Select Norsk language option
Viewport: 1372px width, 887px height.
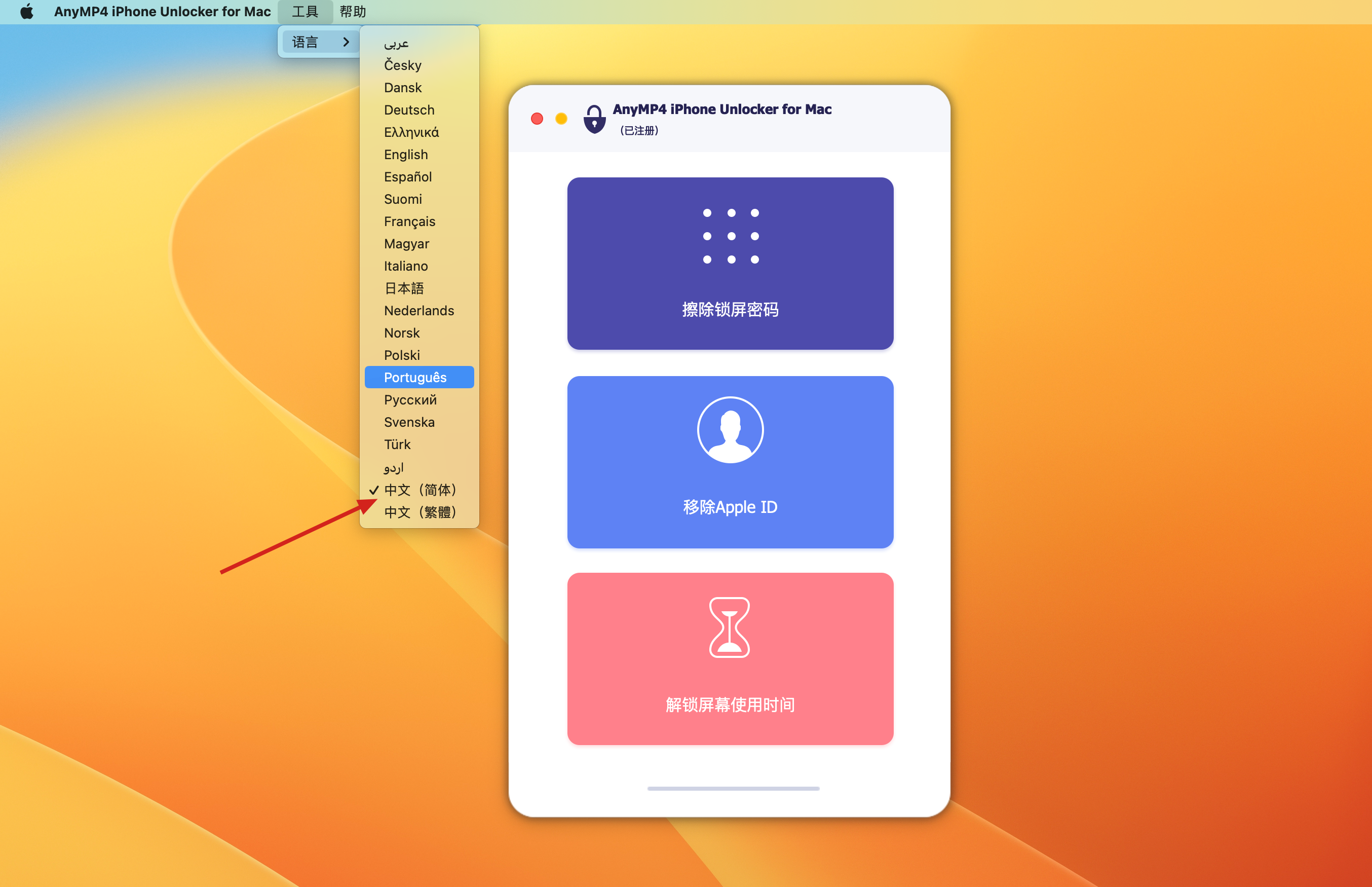point(420,333)
